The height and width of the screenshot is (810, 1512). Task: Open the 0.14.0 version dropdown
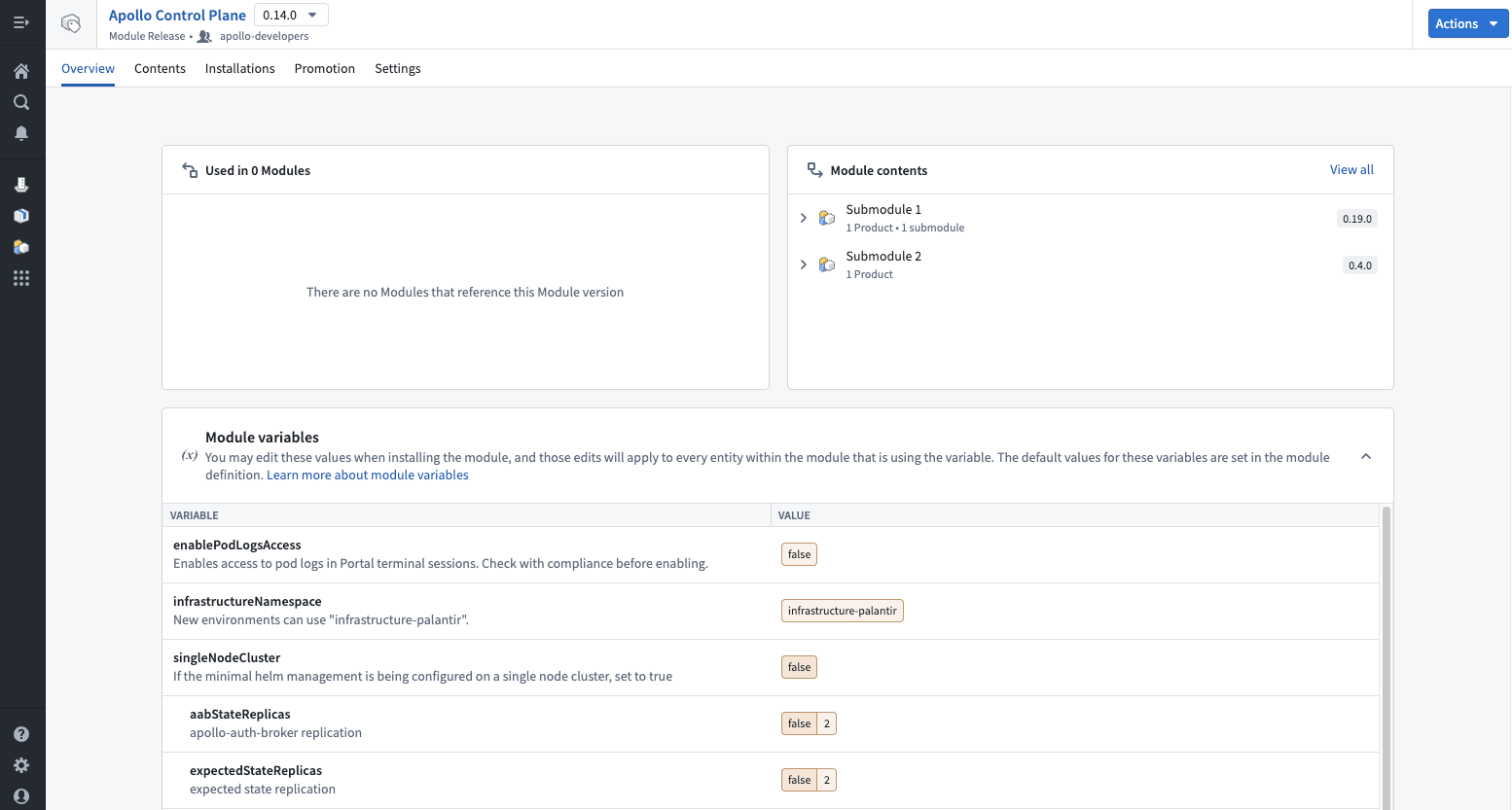coord(291,15)
